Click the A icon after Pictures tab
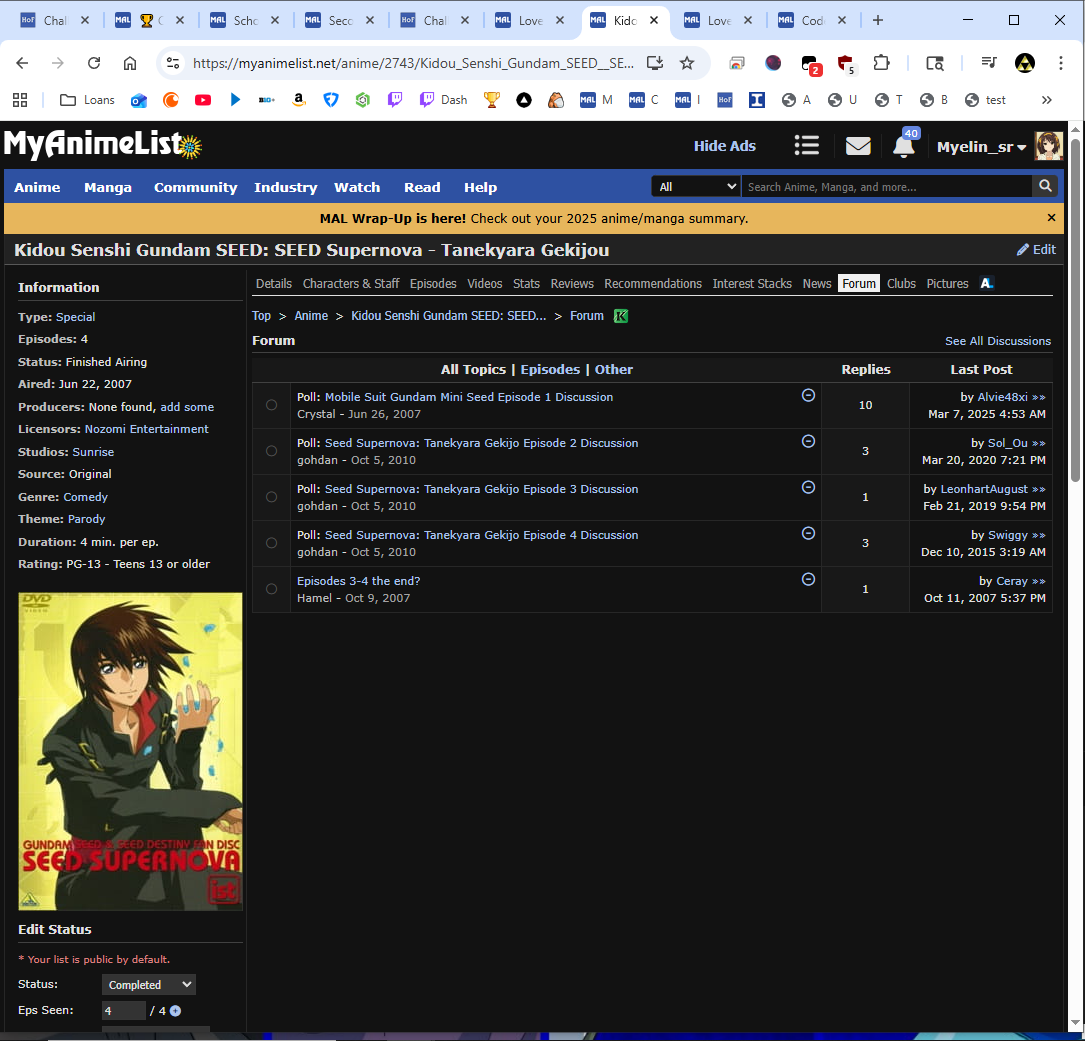1085x1041 pixels. [x=987, y=283]
